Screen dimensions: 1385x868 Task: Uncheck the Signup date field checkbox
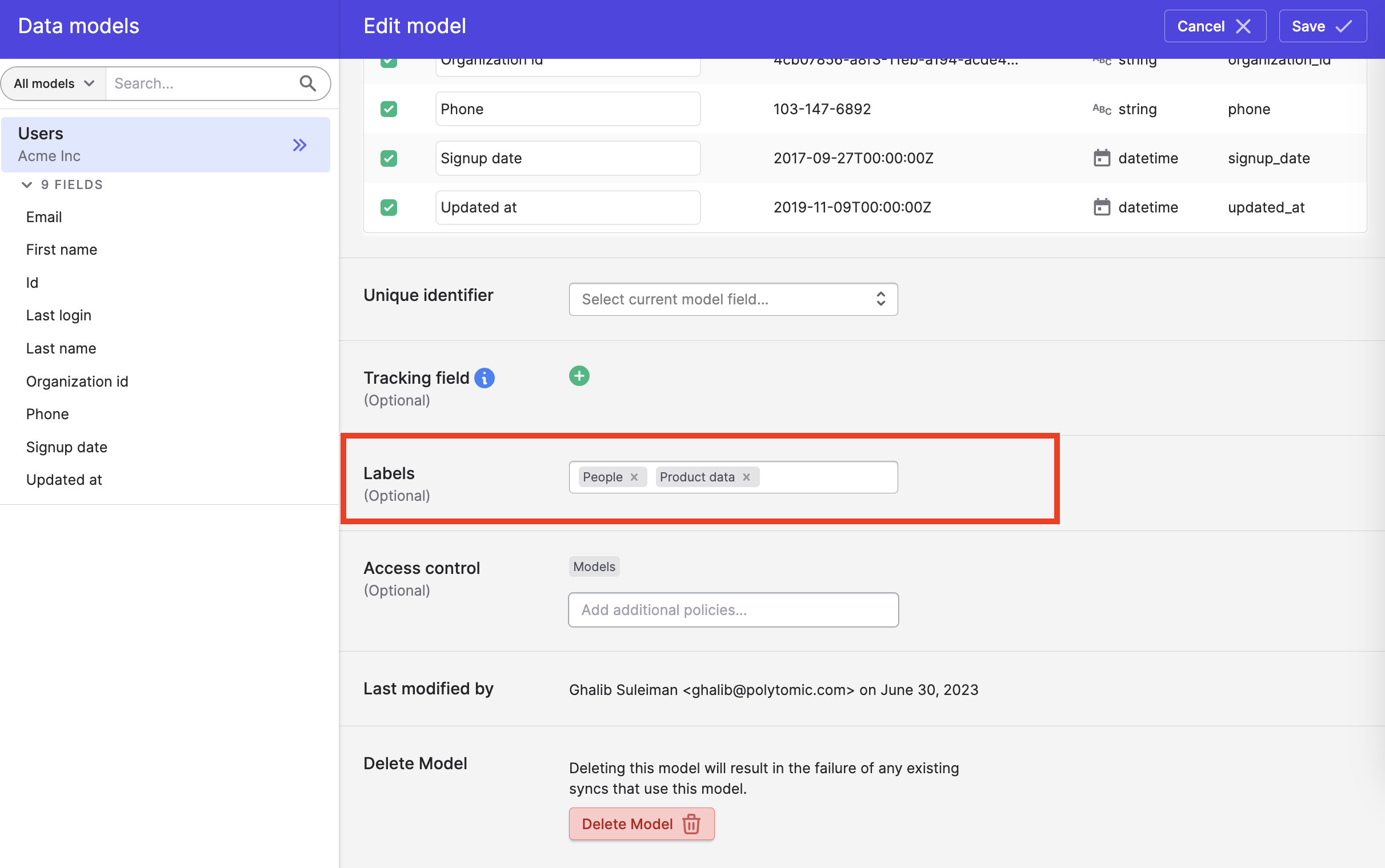pyautogui.click(x=389, y=158)
